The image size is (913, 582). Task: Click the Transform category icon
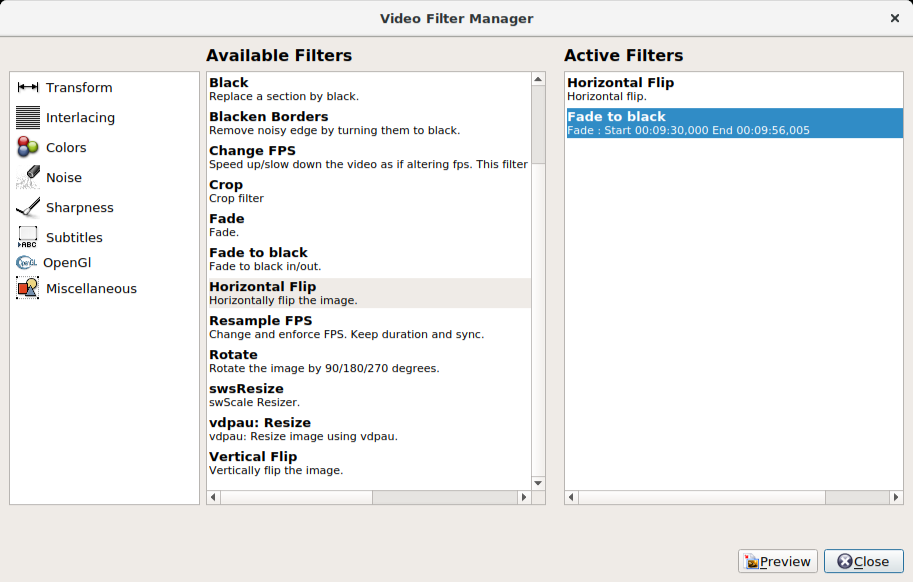[28, 88]
